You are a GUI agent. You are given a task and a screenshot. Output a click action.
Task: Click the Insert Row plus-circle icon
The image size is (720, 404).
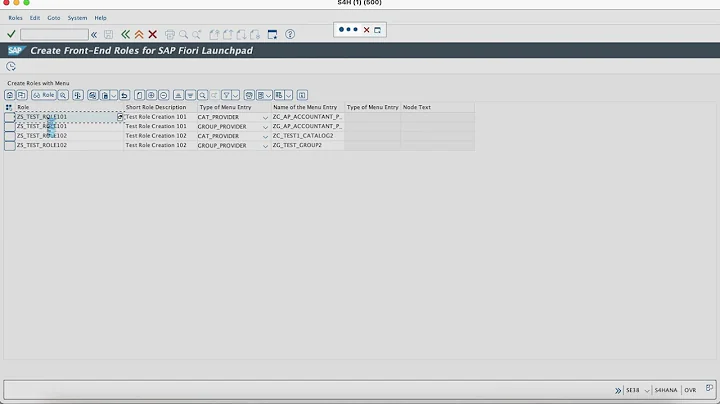tap(151, 95)
